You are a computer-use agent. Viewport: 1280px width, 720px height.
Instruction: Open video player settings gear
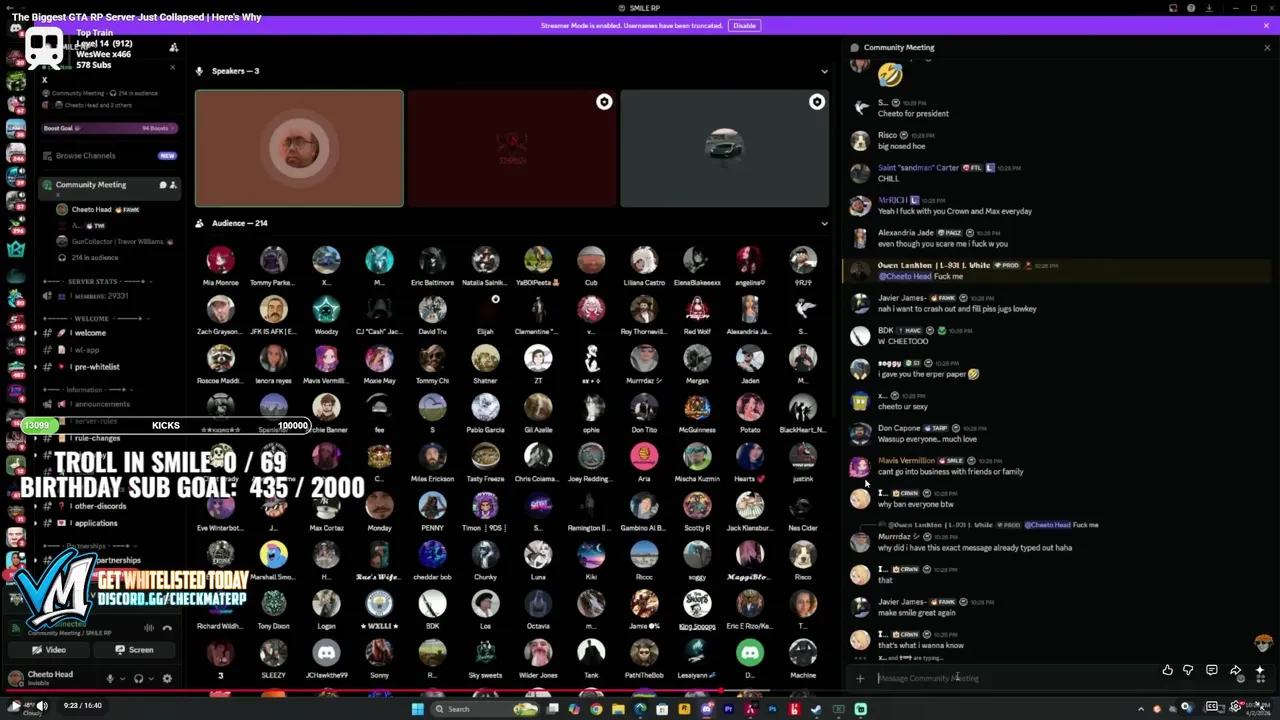tap(1236, 706)
